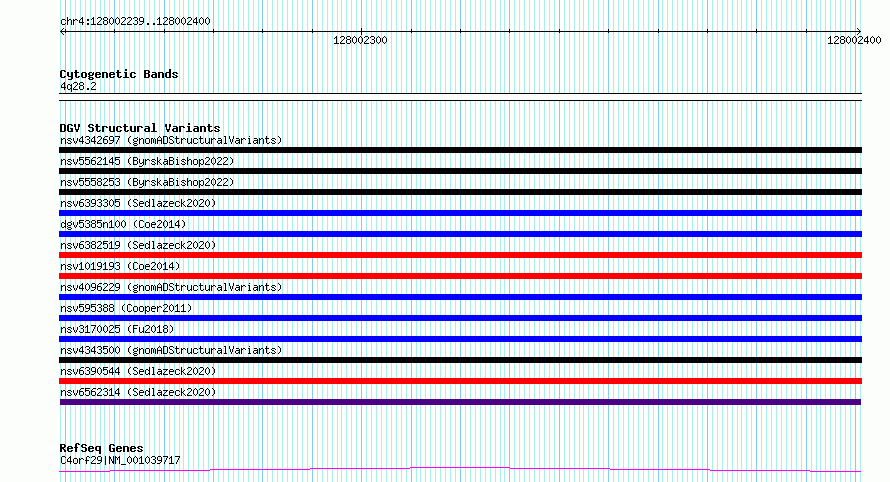The width and height of the screenshot is (890, 482).
Task: Select the DGV Structural Variants track title
Action: pyautogui.click(x=140, y=128)
